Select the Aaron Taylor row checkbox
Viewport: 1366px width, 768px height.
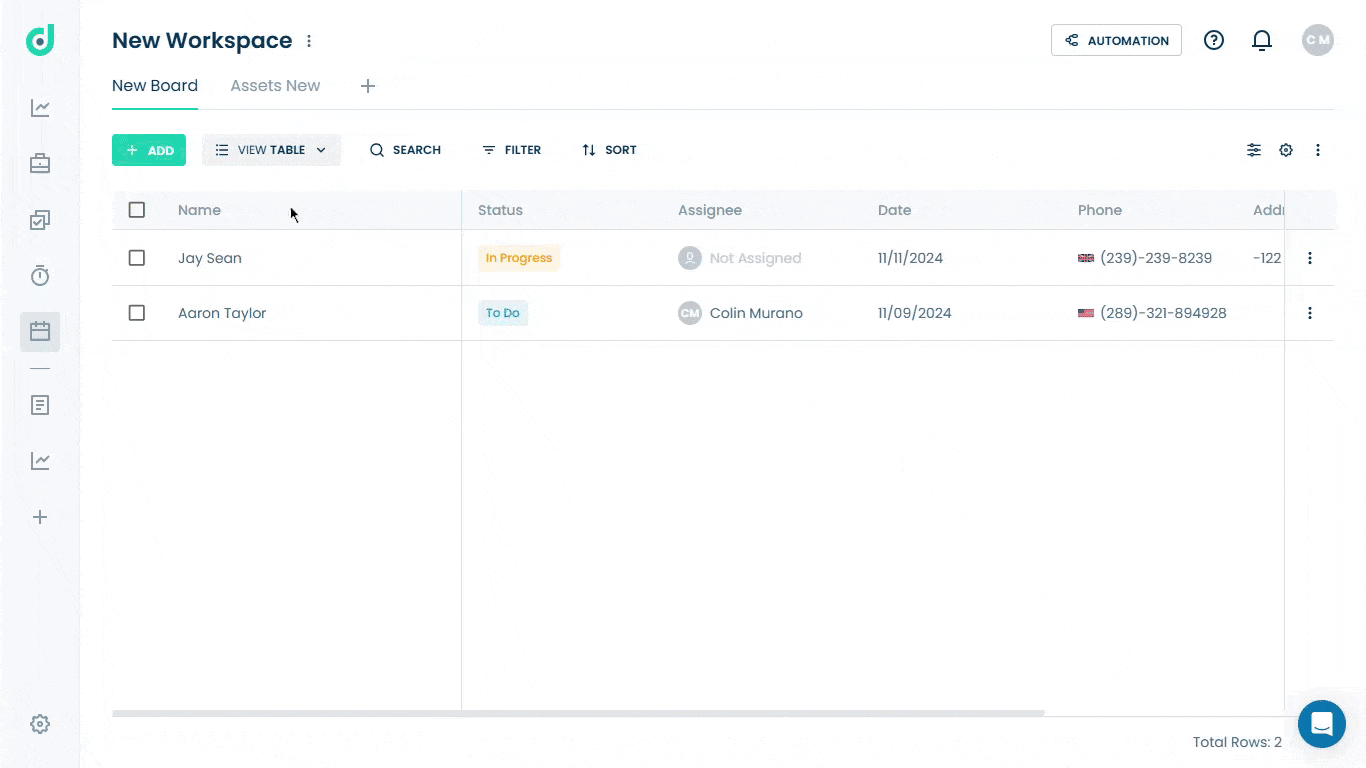pyautogui.click(x=137, y=313)
